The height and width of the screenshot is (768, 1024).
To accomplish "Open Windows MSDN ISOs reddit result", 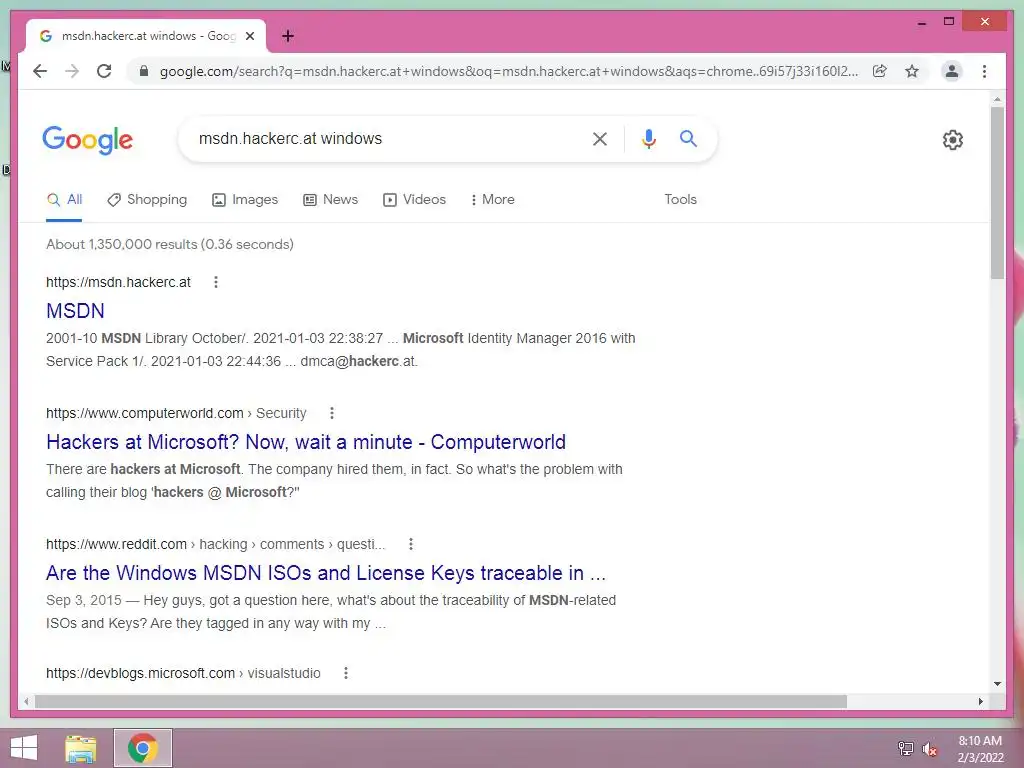I will click(326, 573).
